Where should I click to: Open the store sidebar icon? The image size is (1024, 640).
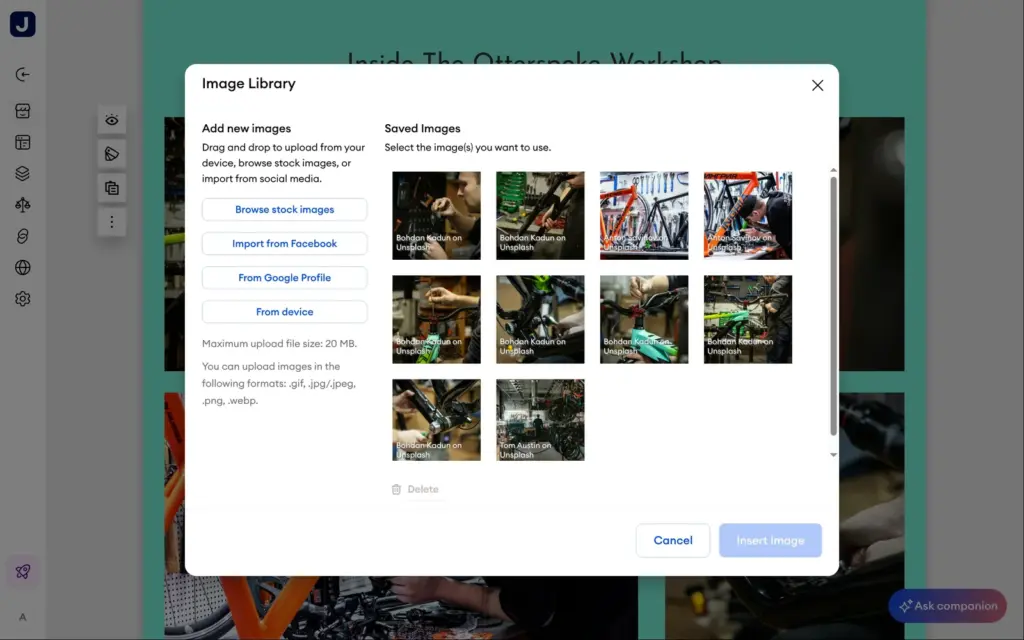23,111
